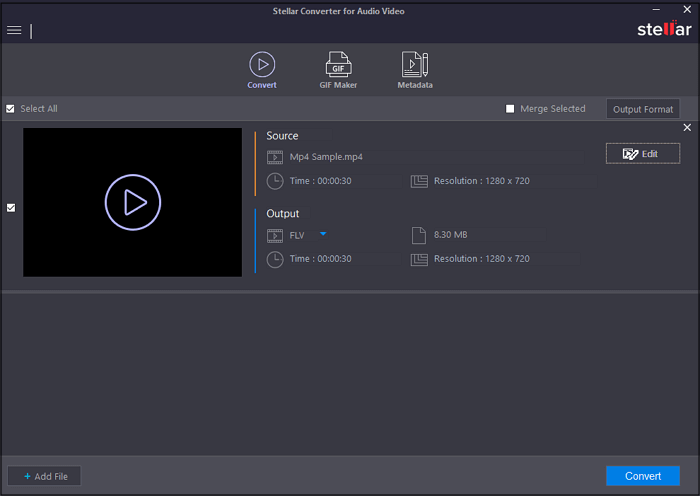The height and width of the screenshot is (496, 700).
Task: Click the Output section heading
Action: pos(283,214)
